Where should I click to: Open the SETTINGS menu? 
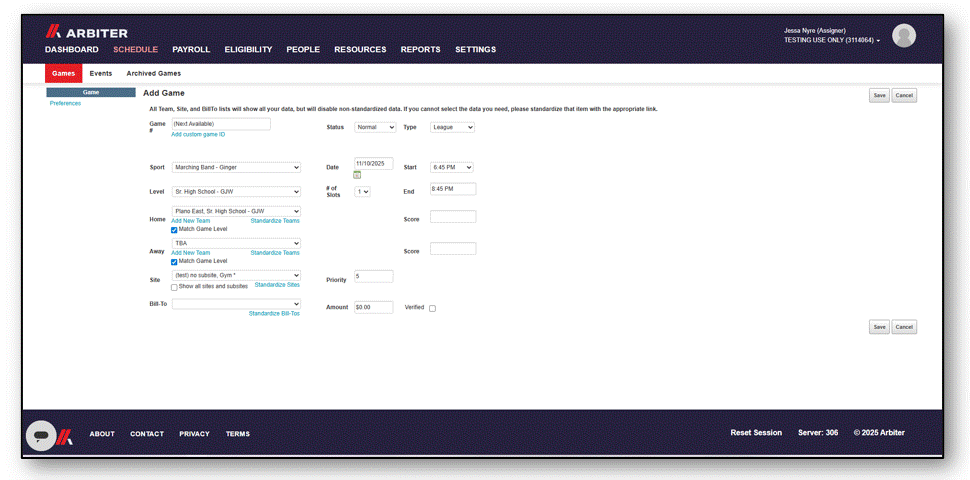[476, 49]
